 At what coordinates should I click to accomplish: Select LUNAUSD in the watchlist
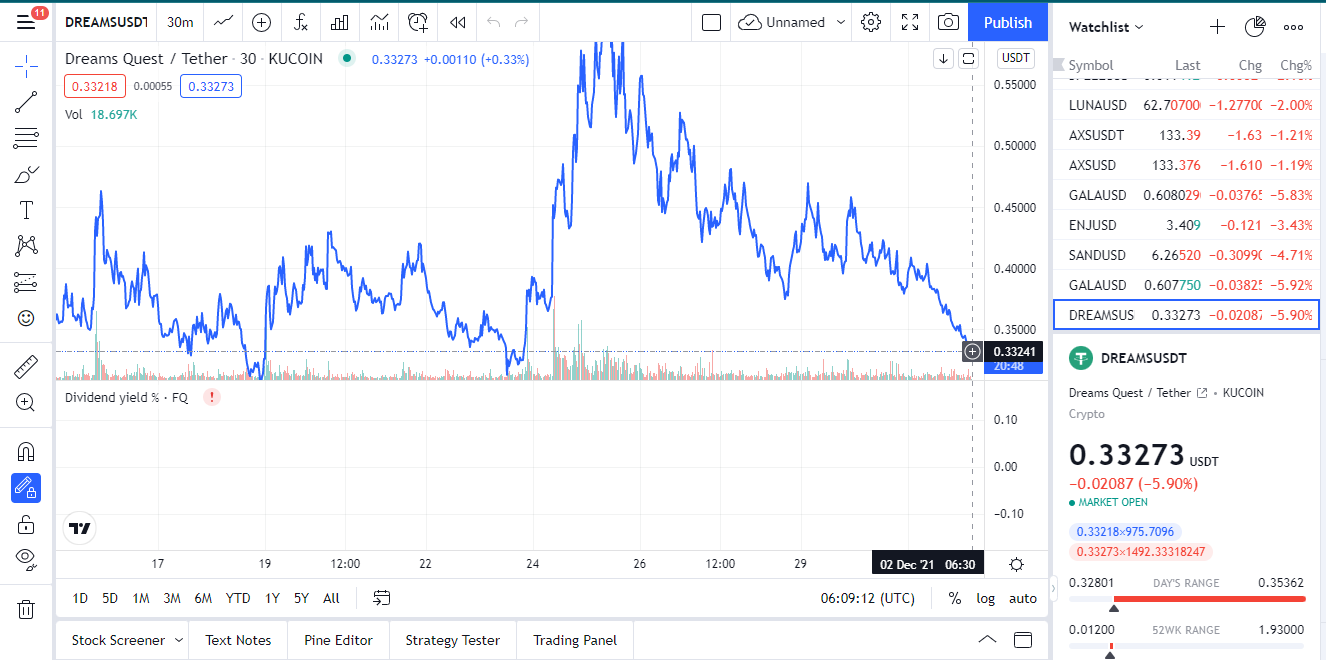pyautogui.click(x=1187, y=105)
